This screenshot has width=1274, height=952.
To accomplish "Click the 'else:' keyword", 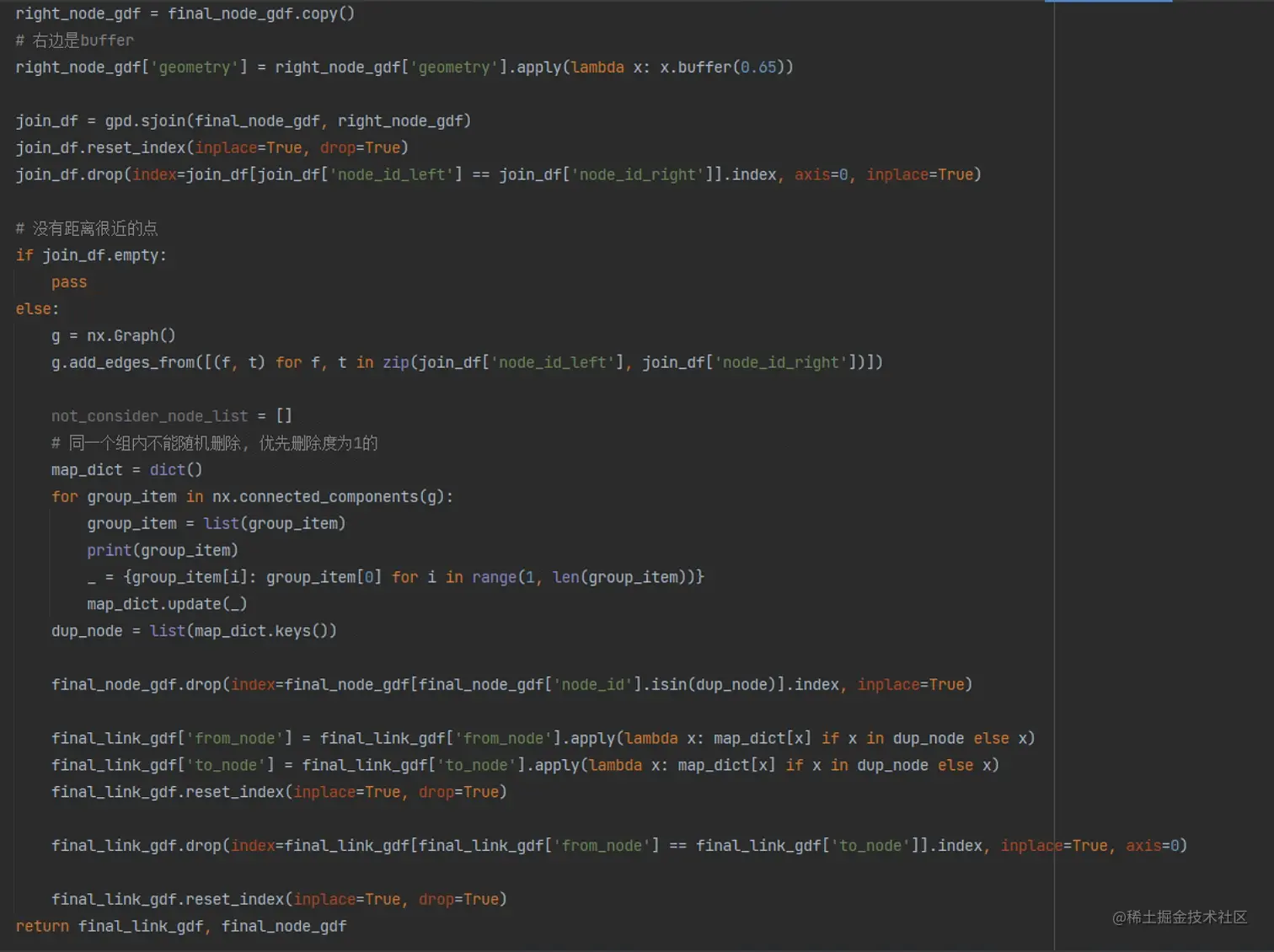I will 37,309.
